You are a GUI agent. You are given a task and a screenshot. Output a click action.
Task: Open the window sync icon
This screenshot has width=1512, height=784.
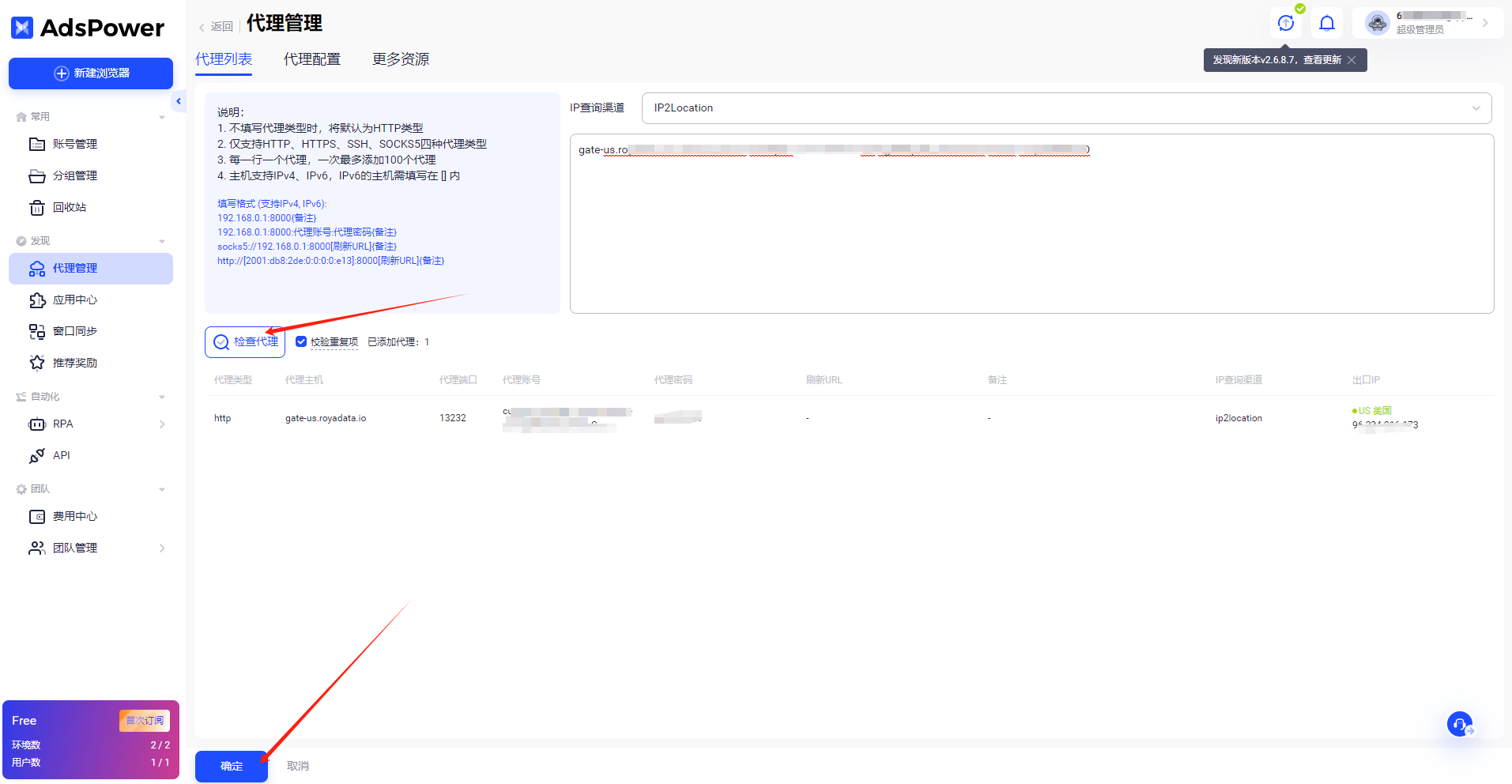point(37,332)
